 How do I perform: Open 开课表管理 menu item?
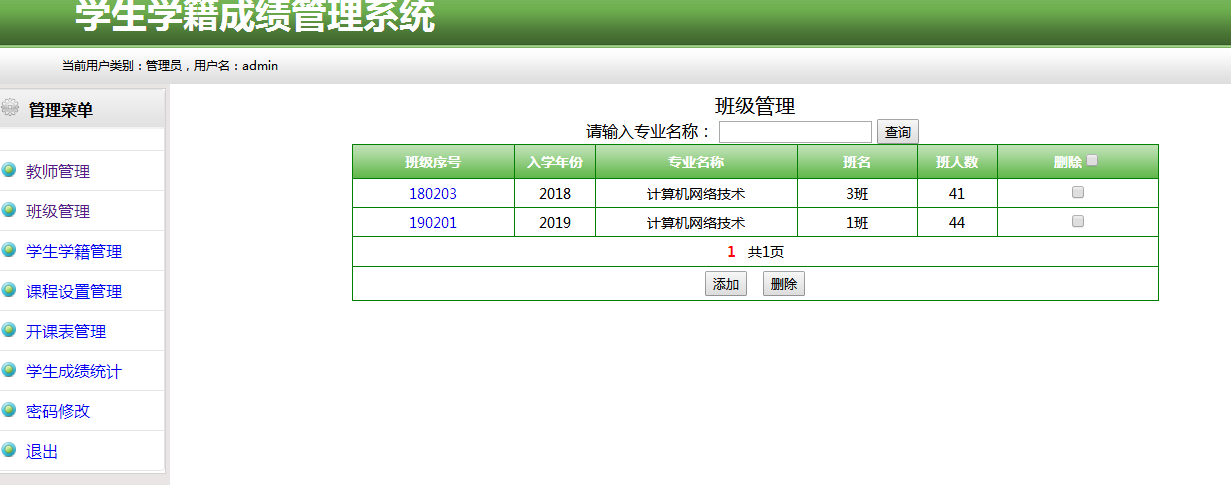(66, 332)
